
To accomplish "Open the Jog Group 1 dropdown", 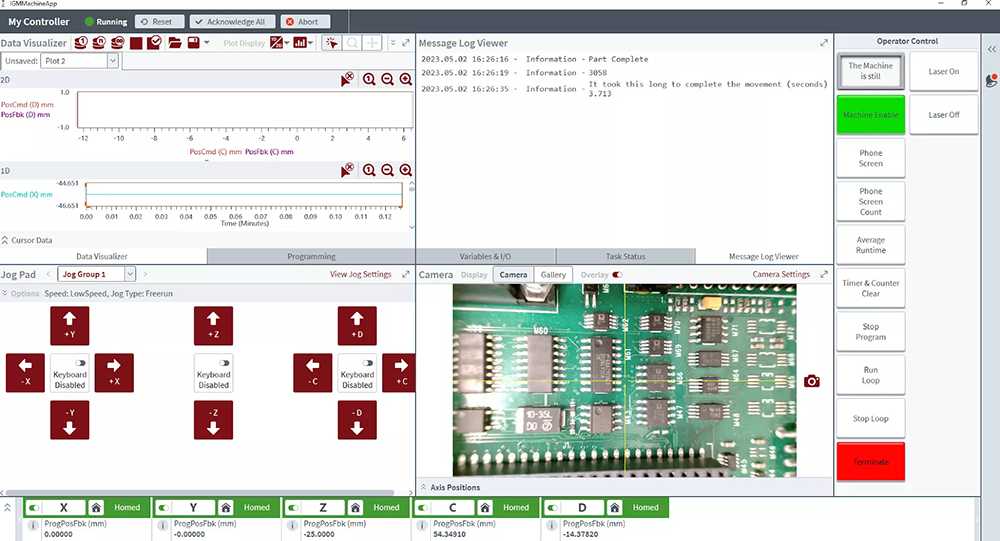I will pyautogui.click(x=130, y=274).
